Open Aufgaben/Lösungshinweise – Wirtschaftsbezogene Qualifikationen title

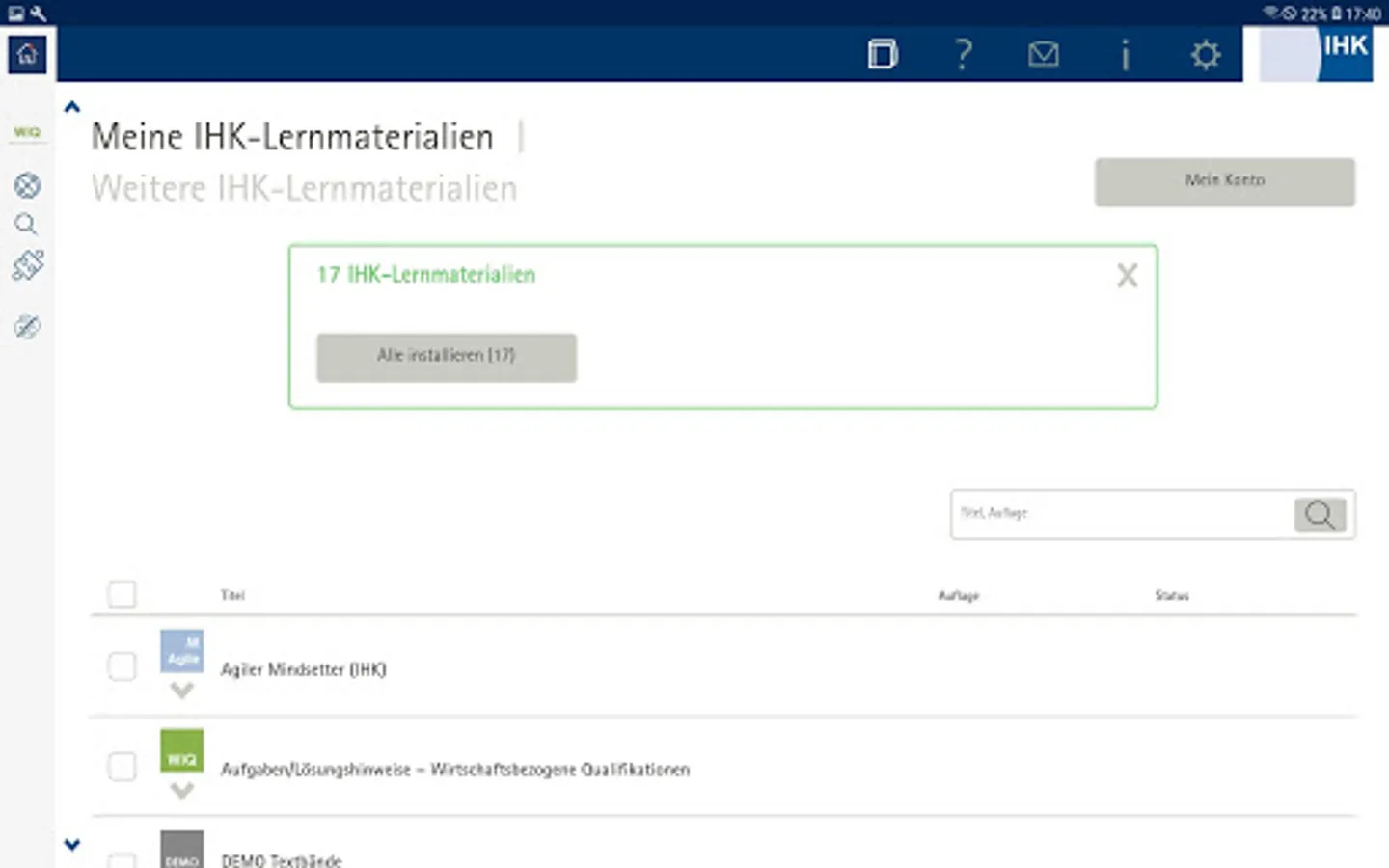pyautogui.click(x=455, y=770)
